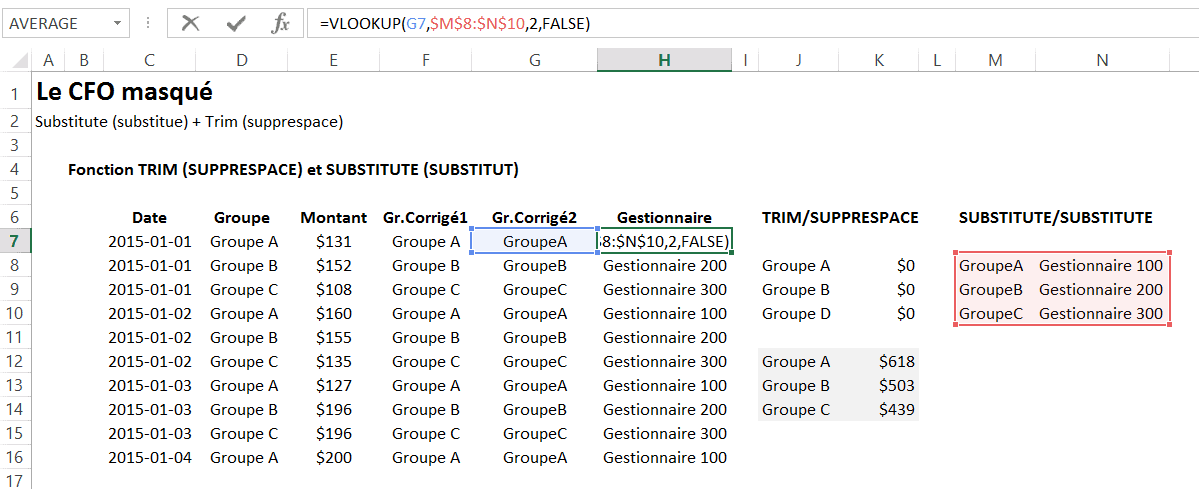Select column N header
The height and width of the screenshot is (489, 1199).
(x=1102, y=61)
